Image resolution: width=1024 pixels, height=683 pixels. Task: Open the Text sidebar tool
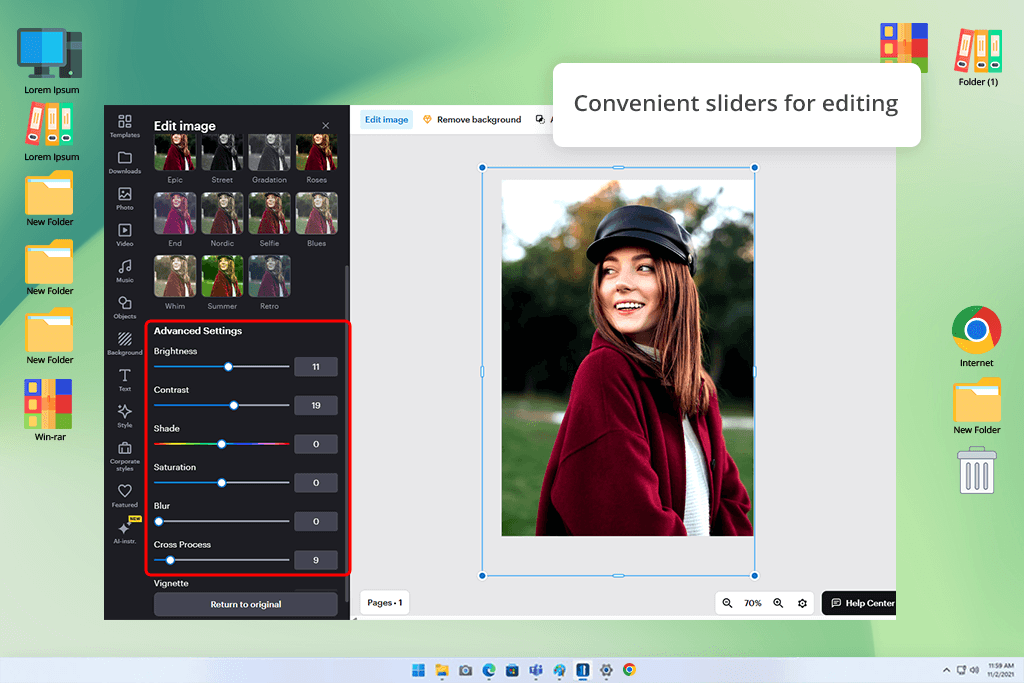click(125, 379)
